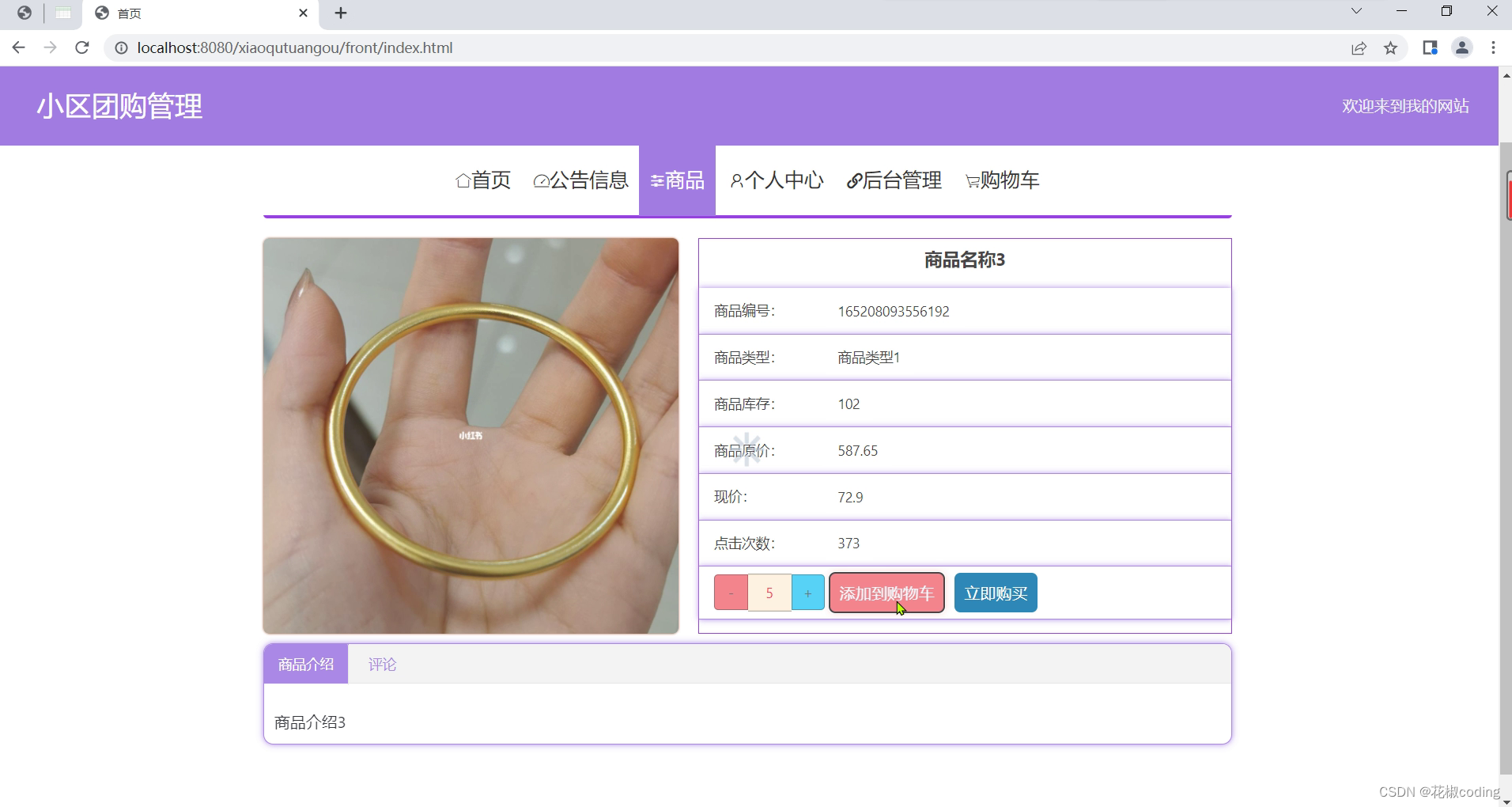This screenshot has height=807, width=1512.
Task: Click the 添加到购物车 add-to-cart button
Action: 886,592
